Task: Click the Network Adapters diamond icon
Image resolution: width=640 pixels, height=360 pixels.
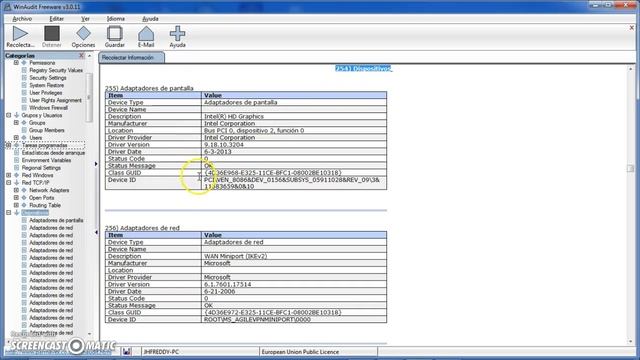Action: 24,190
